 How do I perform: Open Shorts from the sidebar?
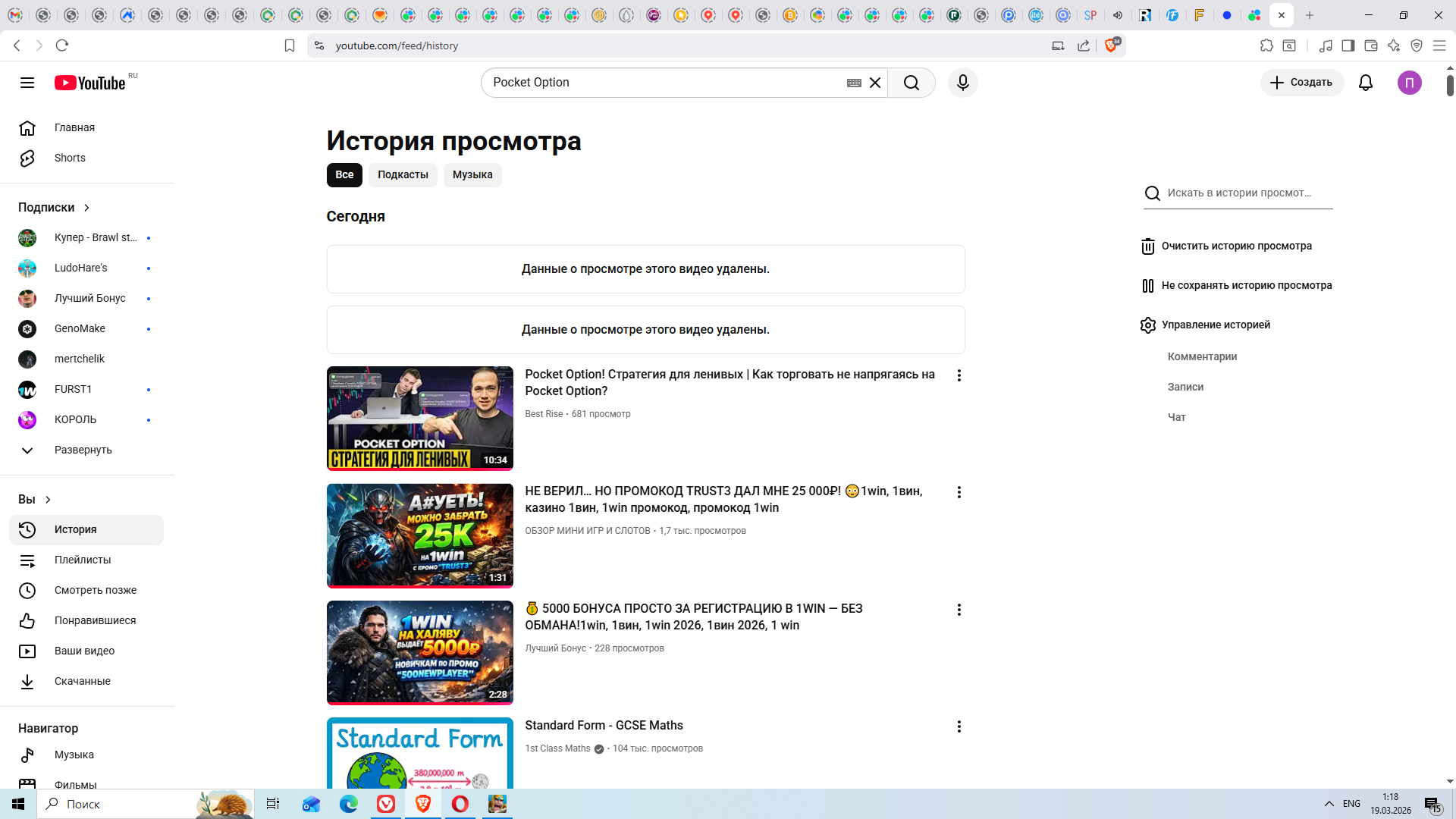pos(70,158)
